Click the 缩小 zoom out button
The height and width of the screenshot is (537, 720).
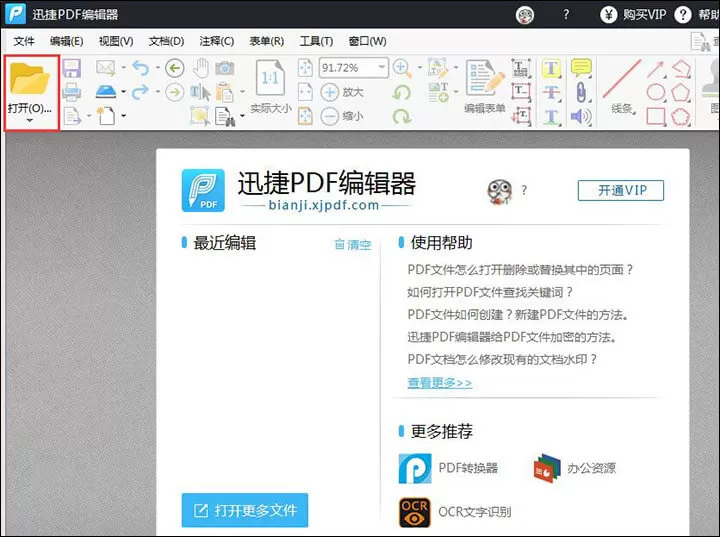click(342, 116)
